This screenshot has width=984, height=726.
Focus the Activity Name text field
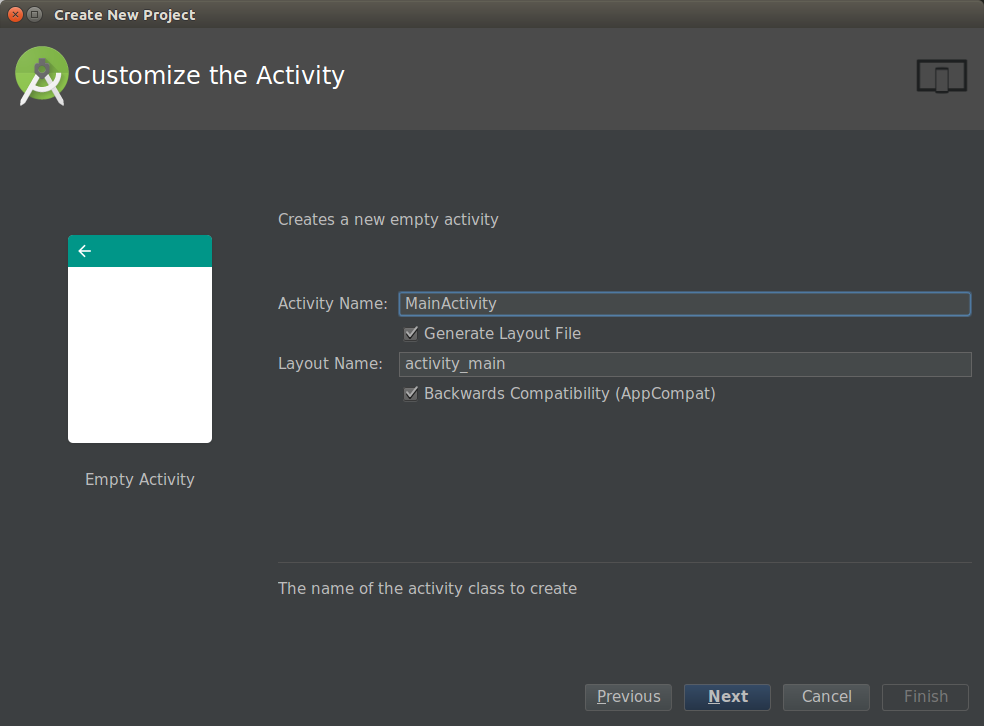684,304
